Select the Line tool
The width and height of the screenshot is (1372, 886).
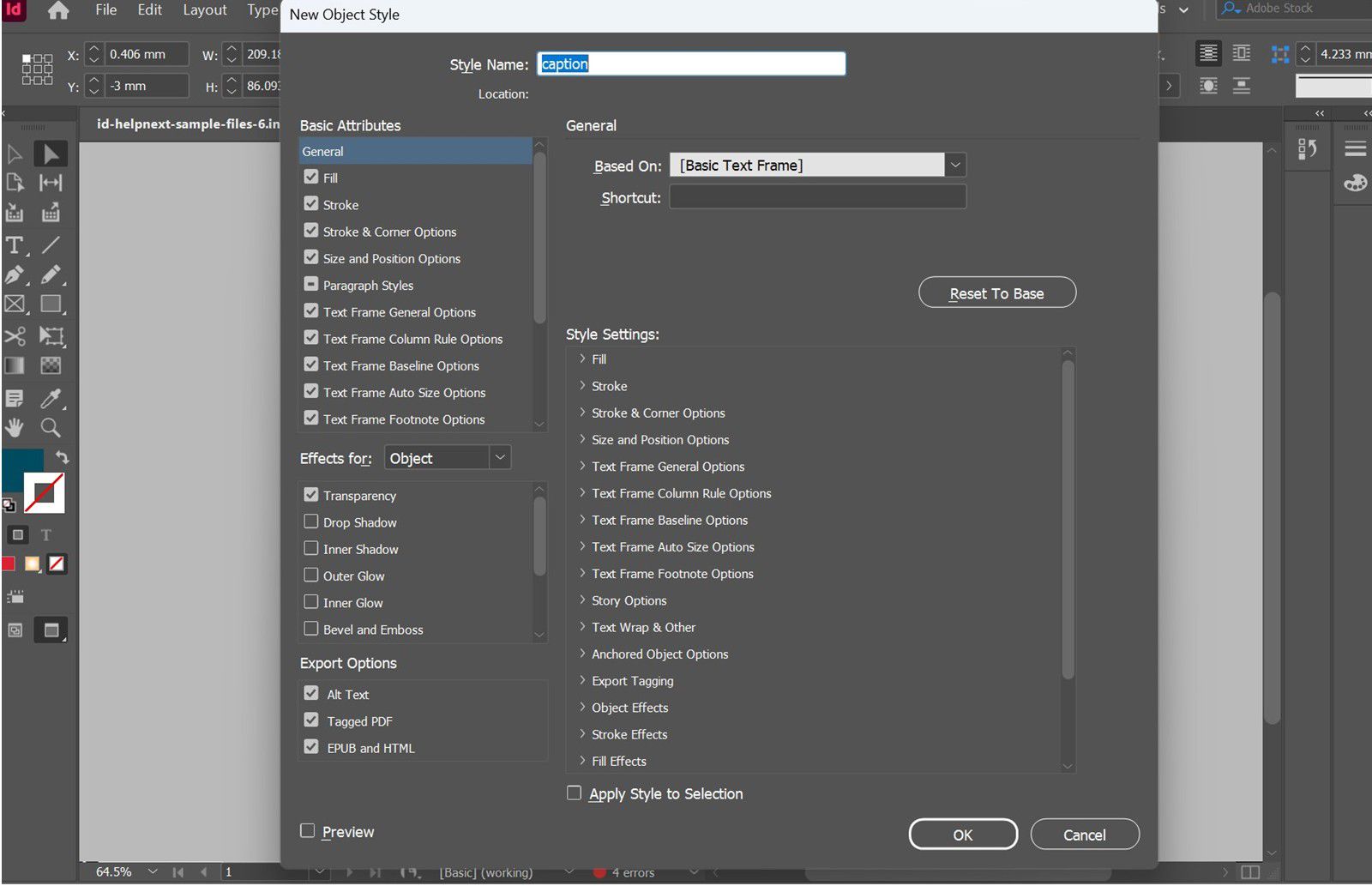click(51, 245)
